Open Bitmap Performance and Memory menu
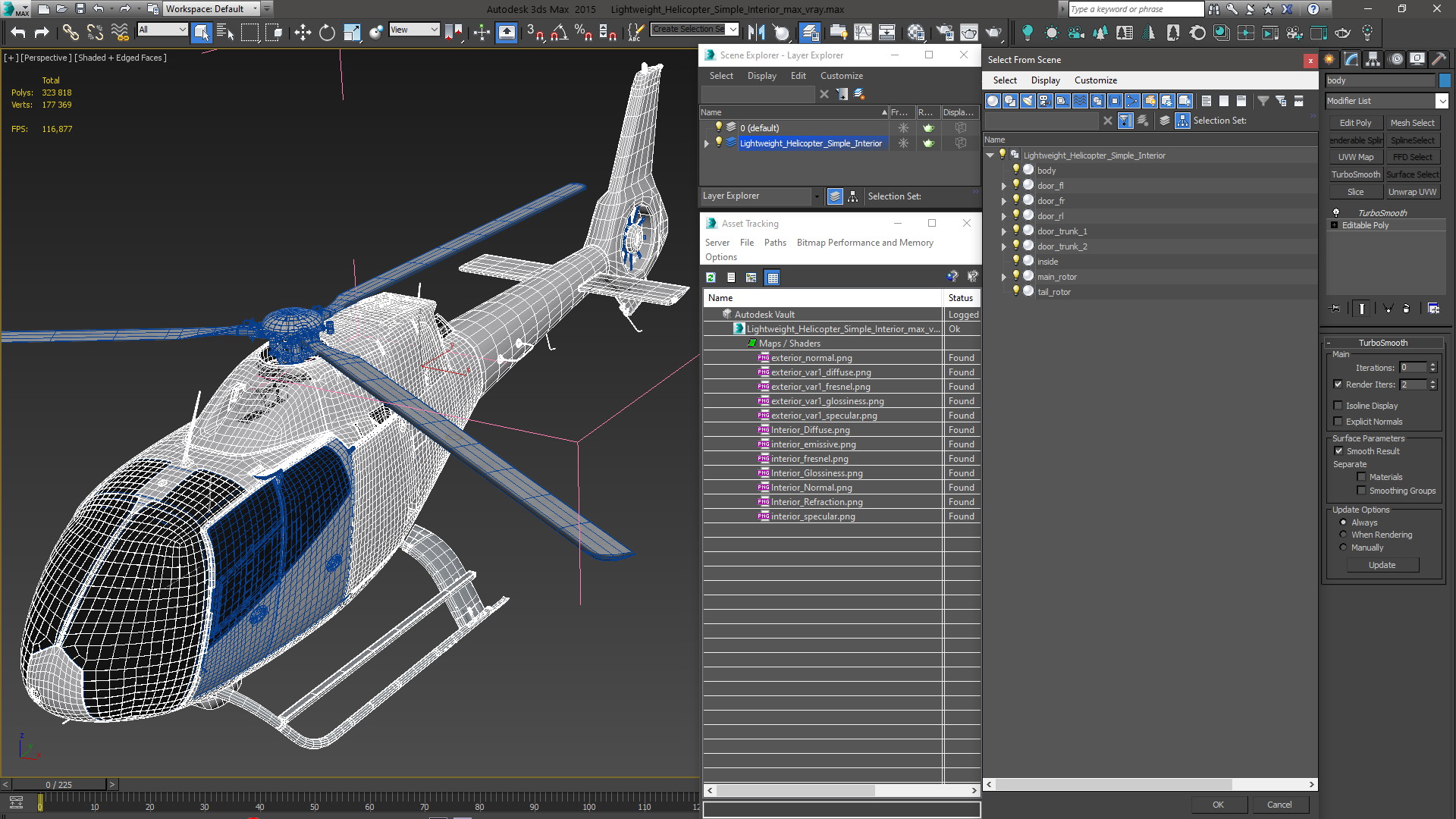1456x819 pixels. [864, 243]
